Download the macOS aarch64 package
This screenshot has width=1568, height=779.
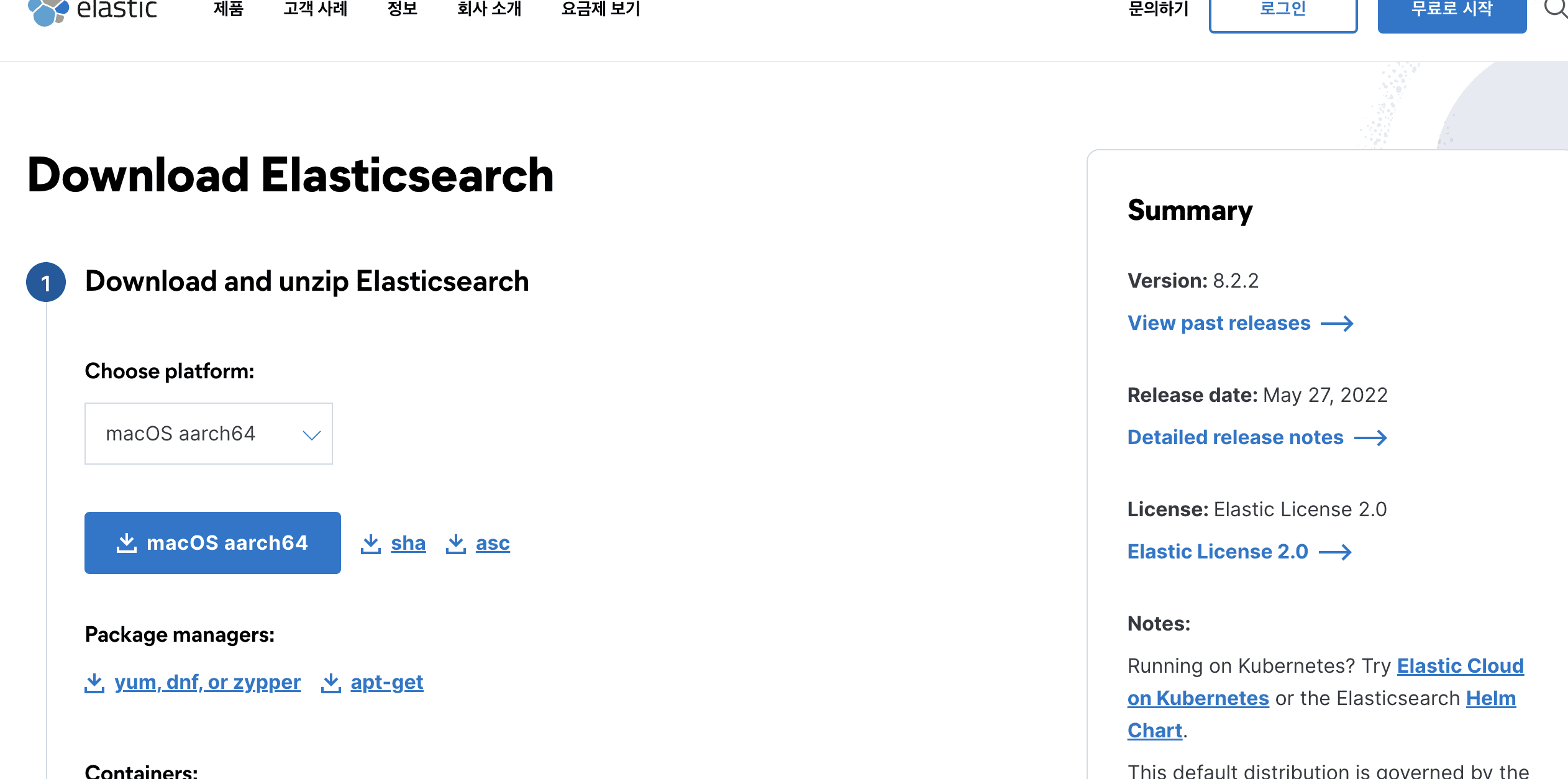pos(212,543)
